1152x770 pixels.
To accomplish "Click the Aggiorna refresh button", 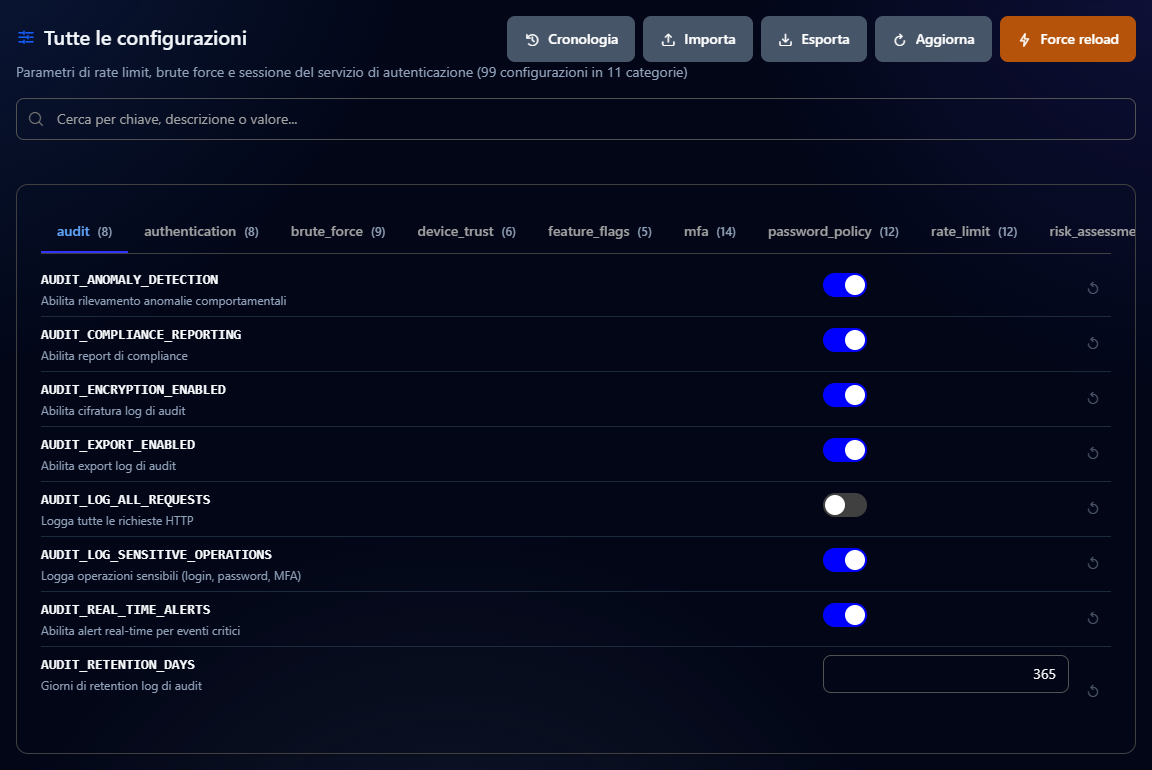I will [933, 39].
